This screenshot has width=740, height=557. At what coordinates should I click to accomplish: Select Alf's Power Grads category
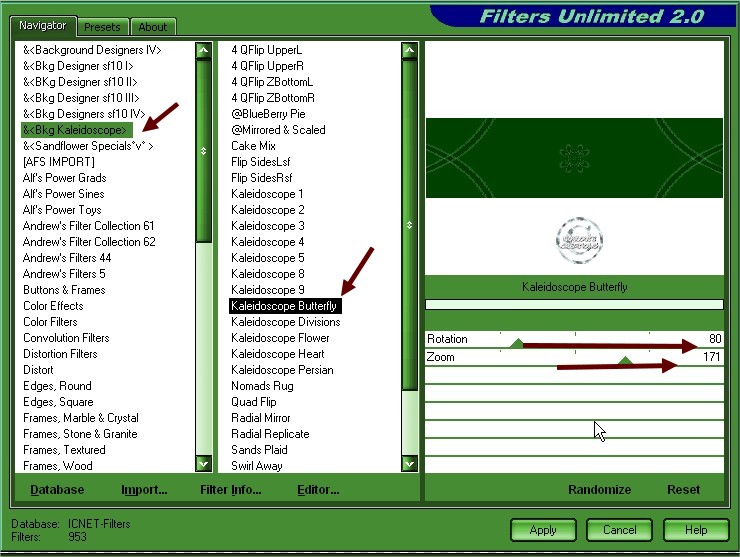[65, 178]
